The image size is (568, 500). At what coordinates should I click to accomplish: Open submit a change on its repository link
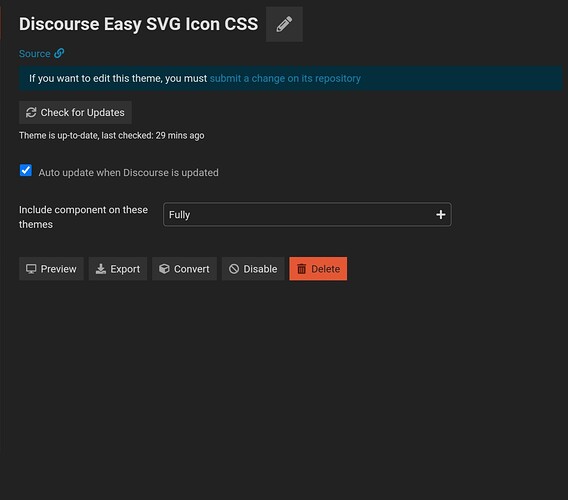point(285,78)
